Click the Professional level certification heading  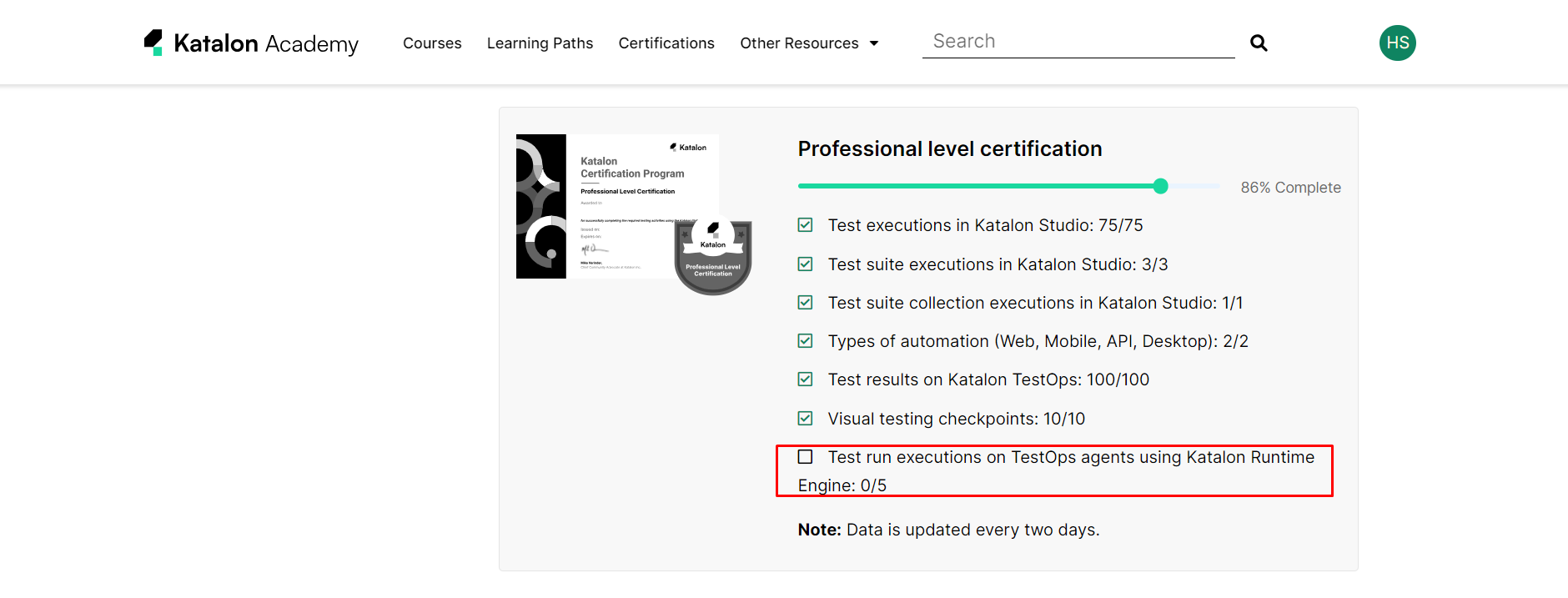click(x=950, y=148)
